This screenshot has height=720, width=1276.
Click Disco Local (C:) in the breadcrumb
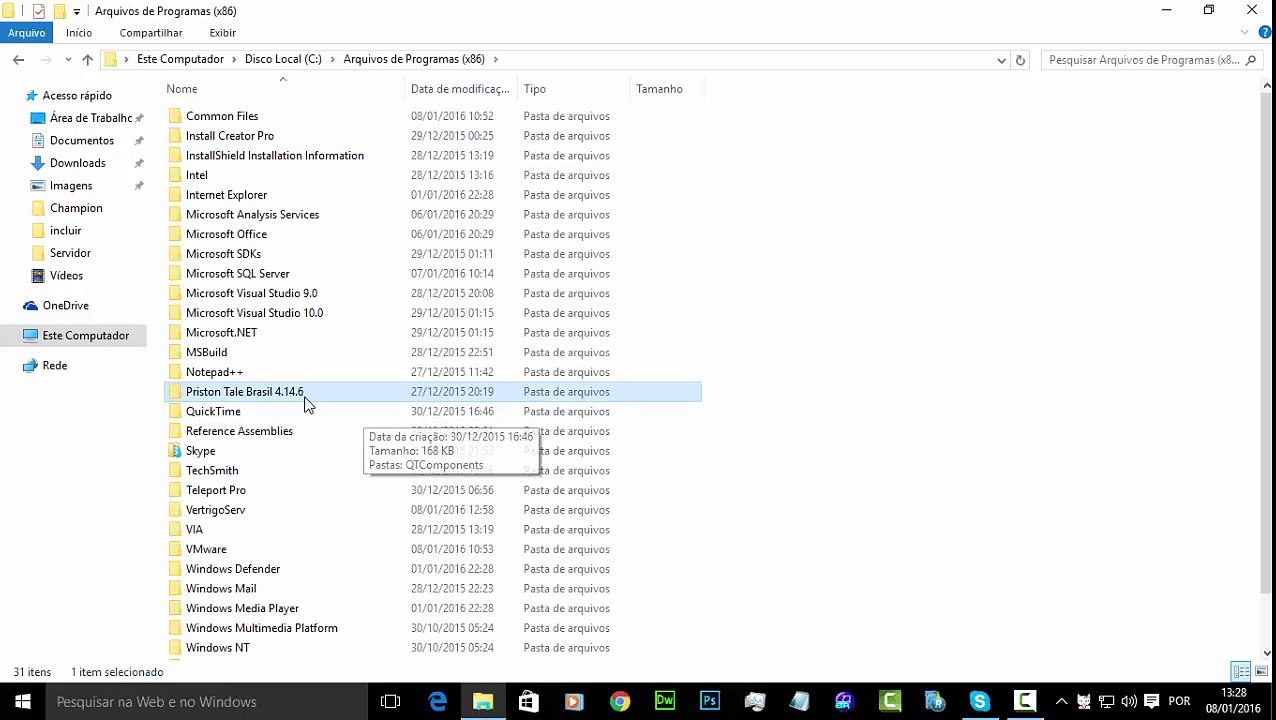pos(283,59)
